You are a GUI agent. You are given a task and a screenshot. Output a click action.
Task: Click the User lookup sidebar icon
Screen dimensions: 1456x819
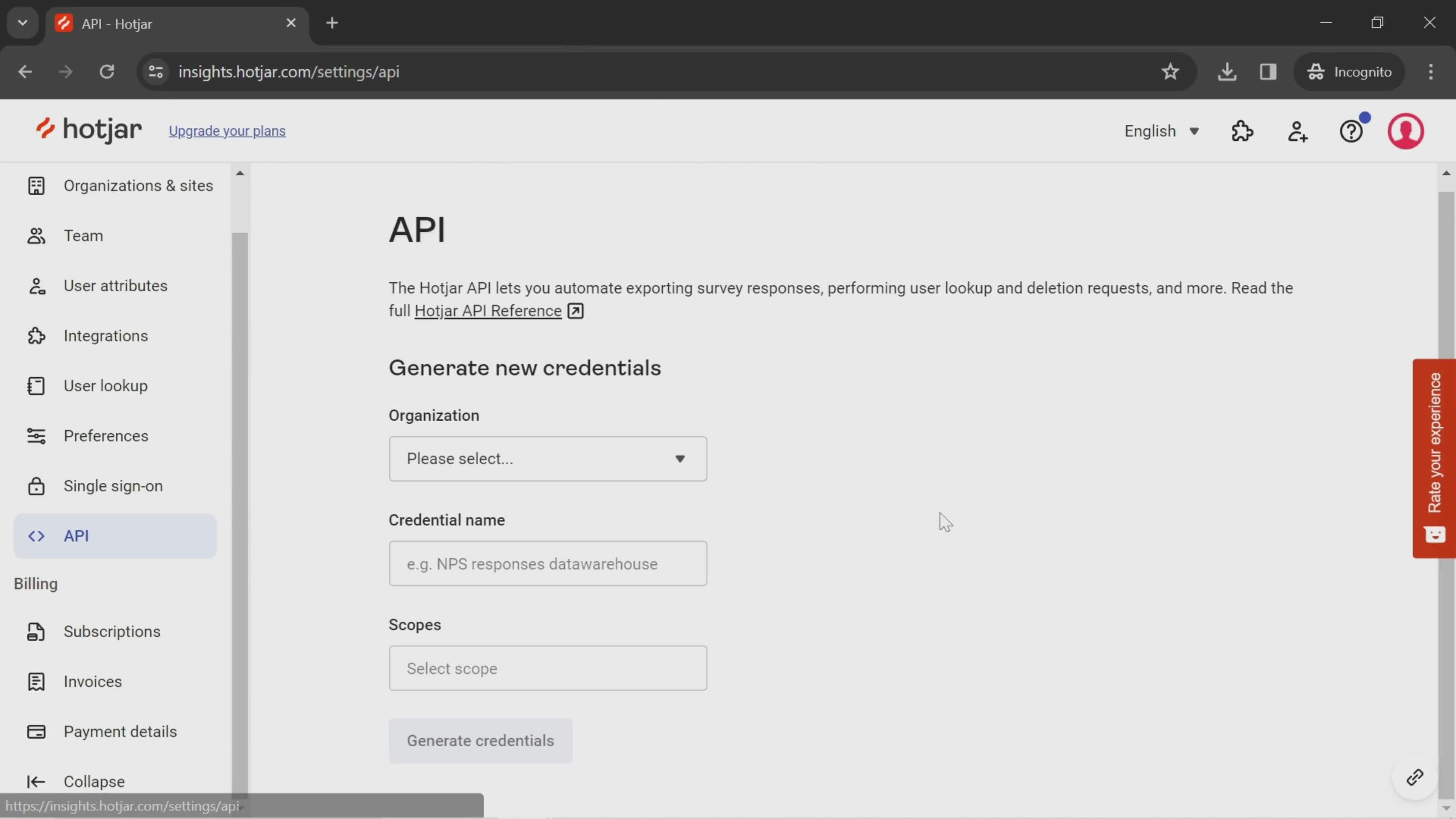[35, 385]
